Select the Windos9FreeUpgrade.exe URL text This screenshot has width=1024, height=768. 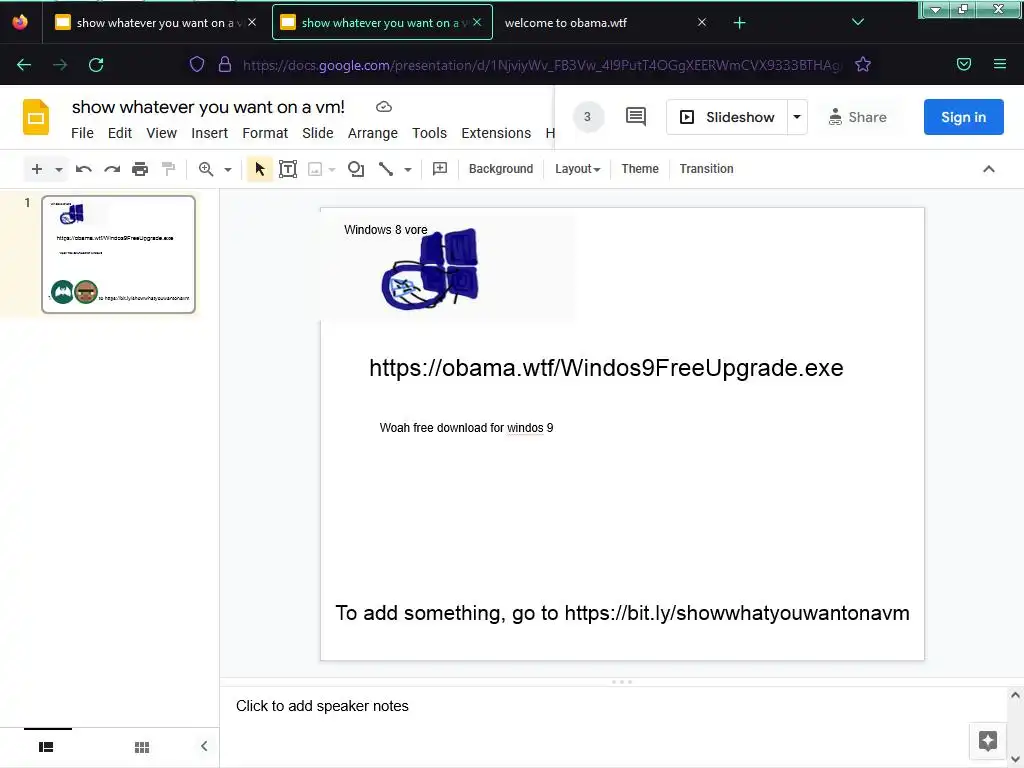(606, 368)
